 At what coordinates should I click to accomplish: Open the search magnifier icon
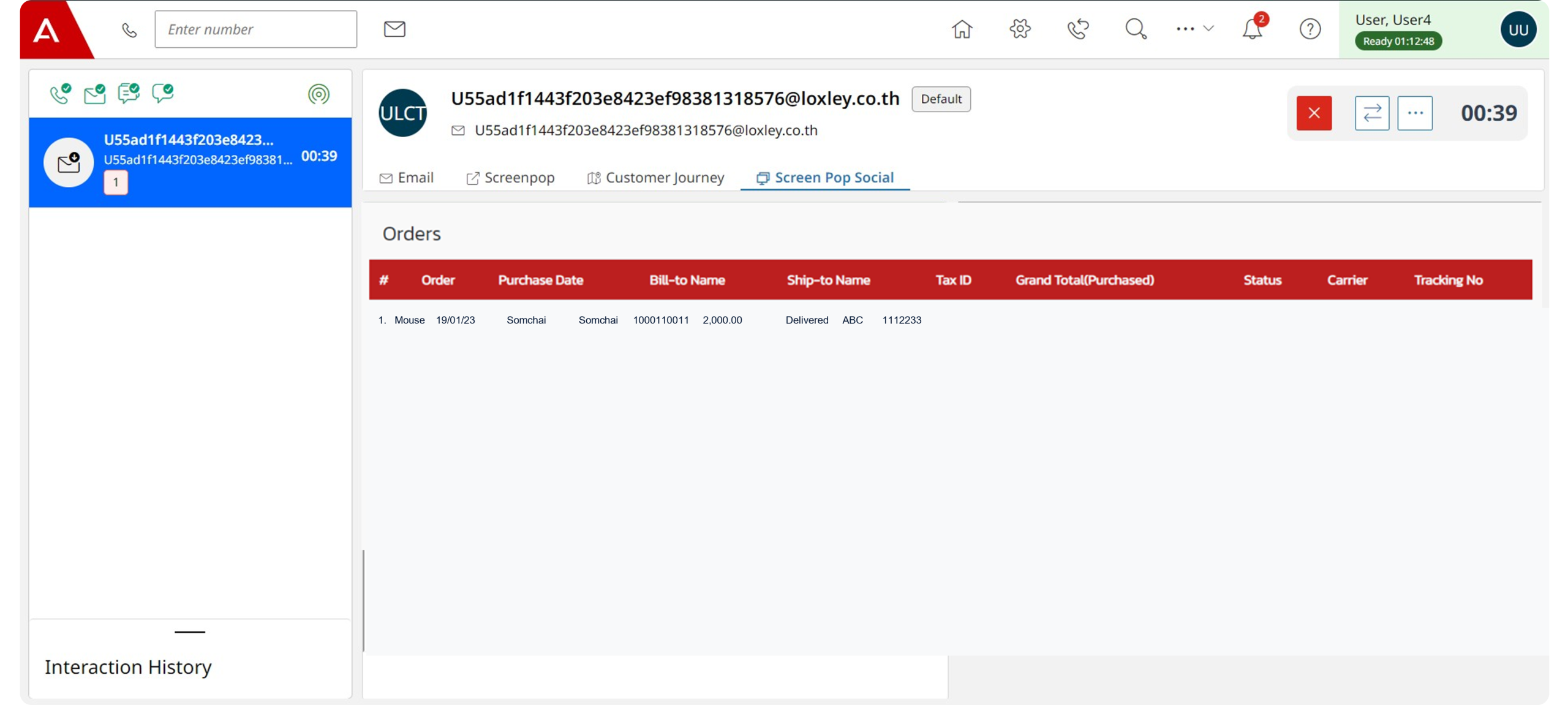(x=1136, y=29)
